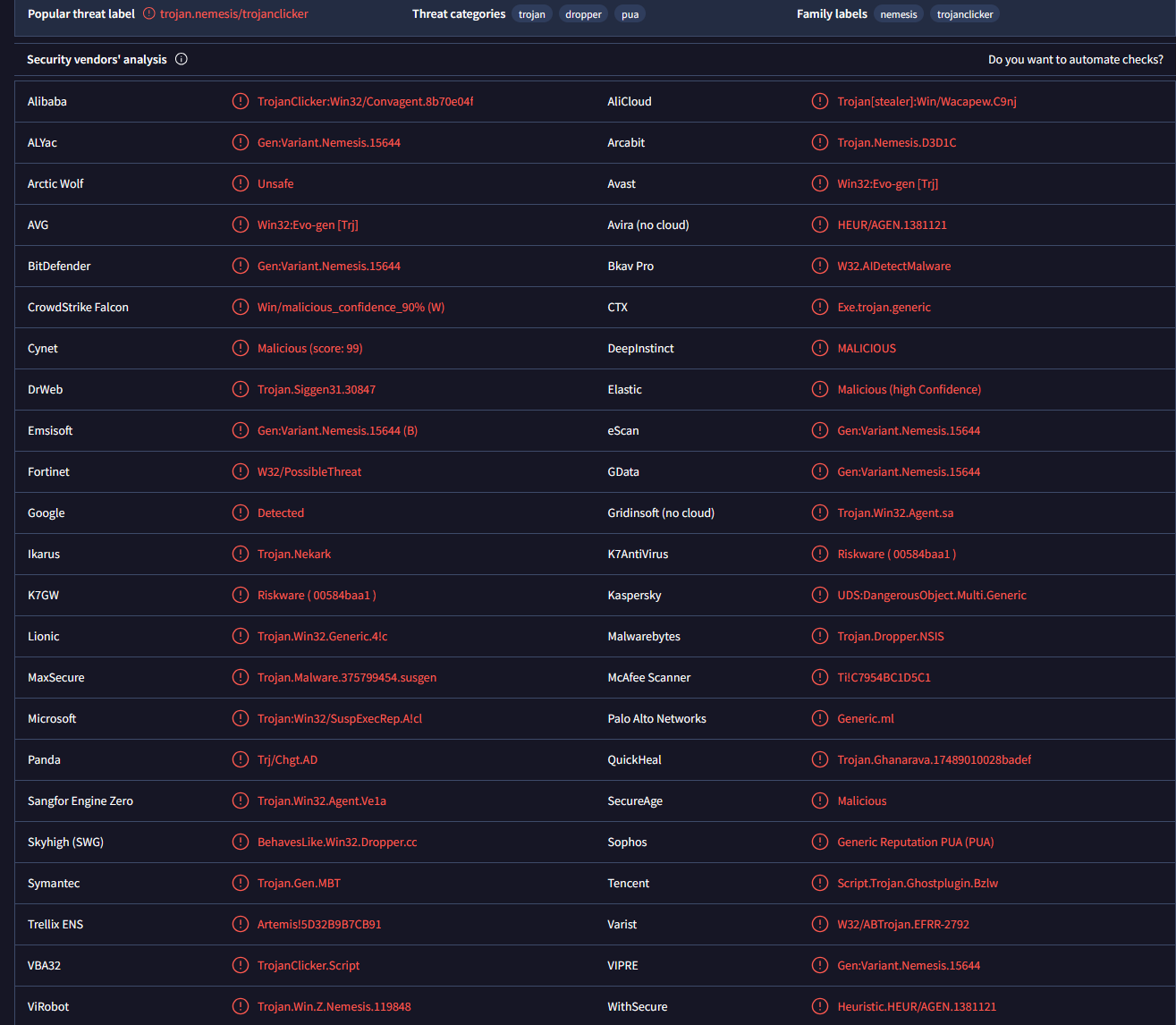Click 'Malicious (score: 99)' Cynet result
The width and height of the screenshot is (1176, 1025).
coord(310,348)
